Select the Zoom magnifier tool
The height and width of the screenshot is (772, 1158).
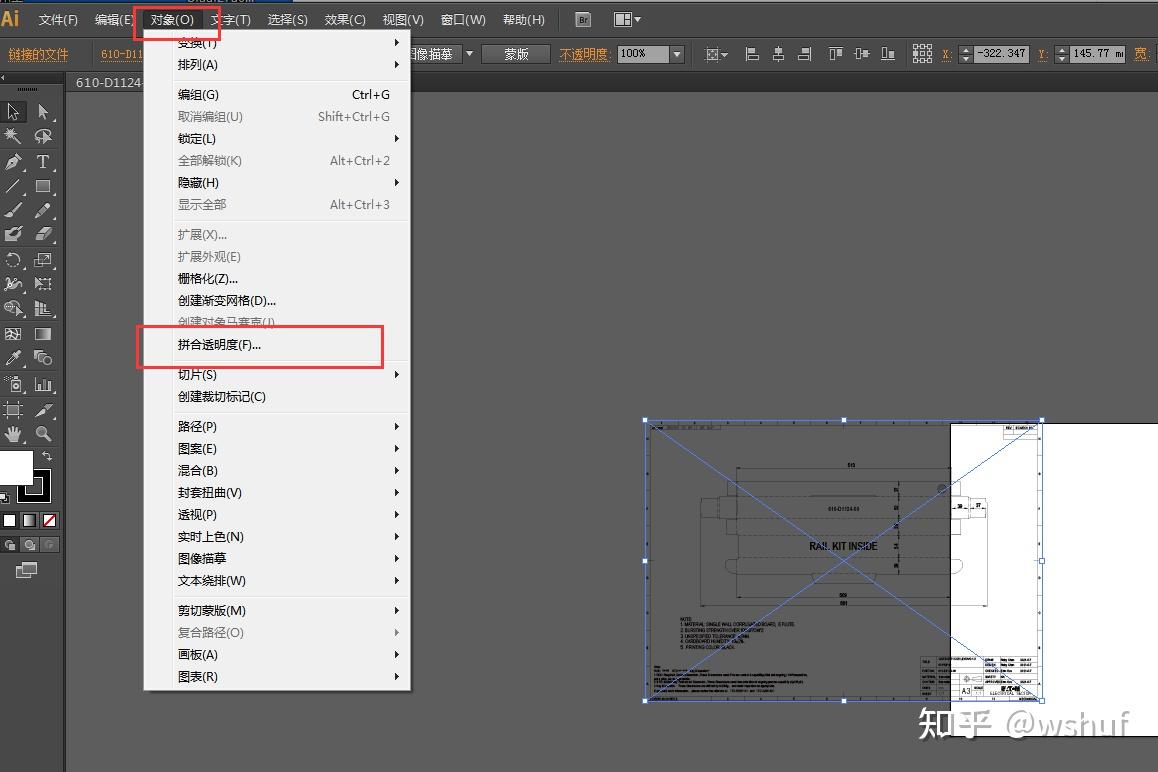[x=43, y=433]
